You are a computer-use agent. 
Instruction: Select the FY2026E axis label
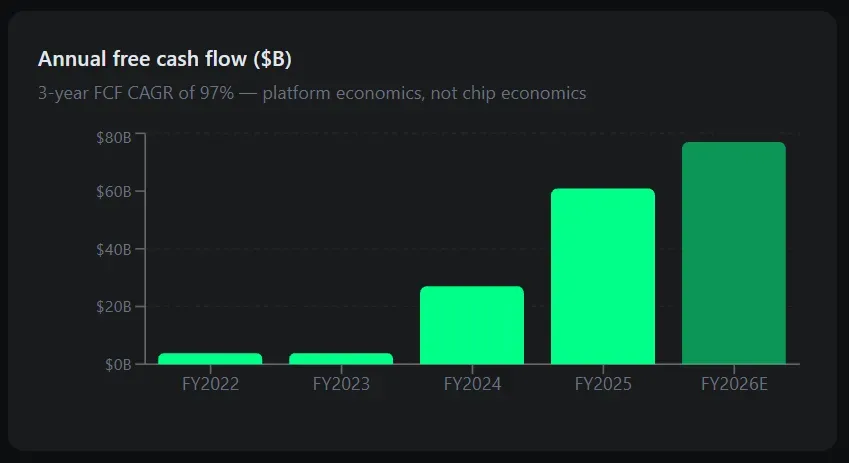pyautogui.click(x=734, y=383)
